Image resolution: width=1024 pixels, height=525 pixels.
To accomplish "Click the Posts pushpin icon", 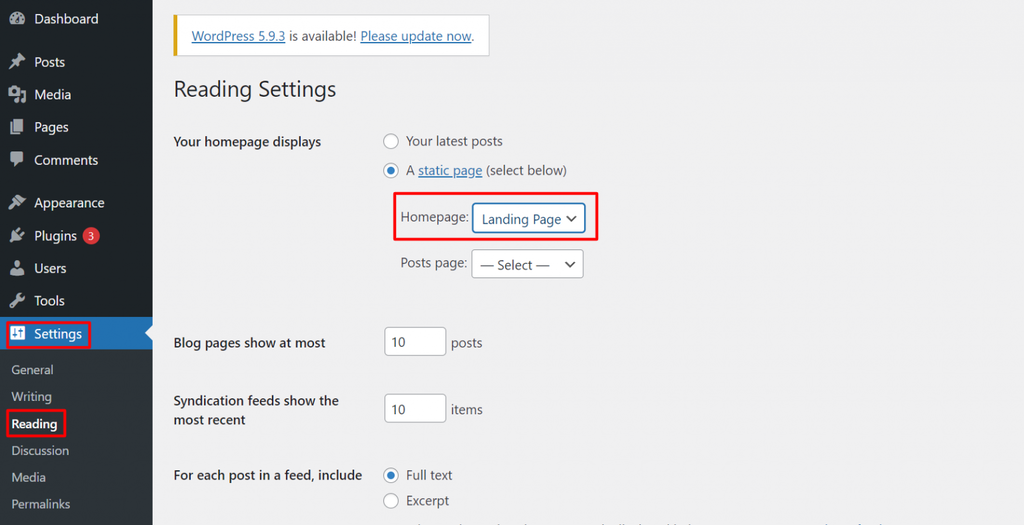I will 17,61.
